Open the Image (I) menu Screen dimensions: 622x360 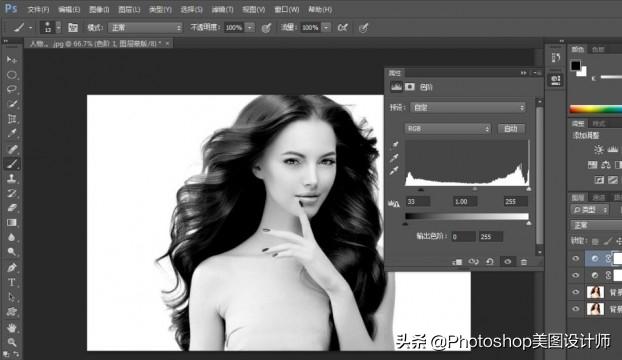(99, 9)
